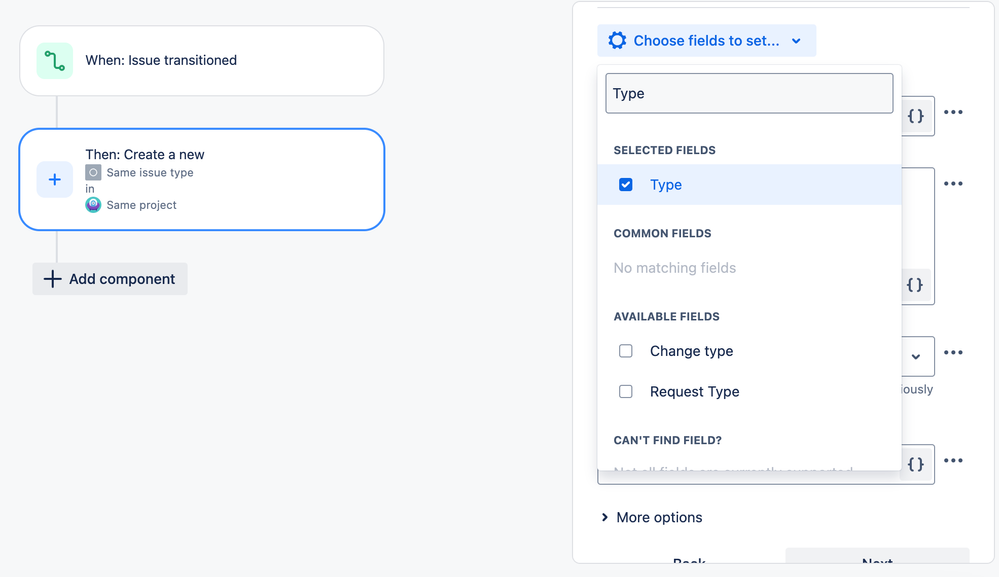Open the topmost three-dot more menu
The image size is (999, 577).
[953, 112]
